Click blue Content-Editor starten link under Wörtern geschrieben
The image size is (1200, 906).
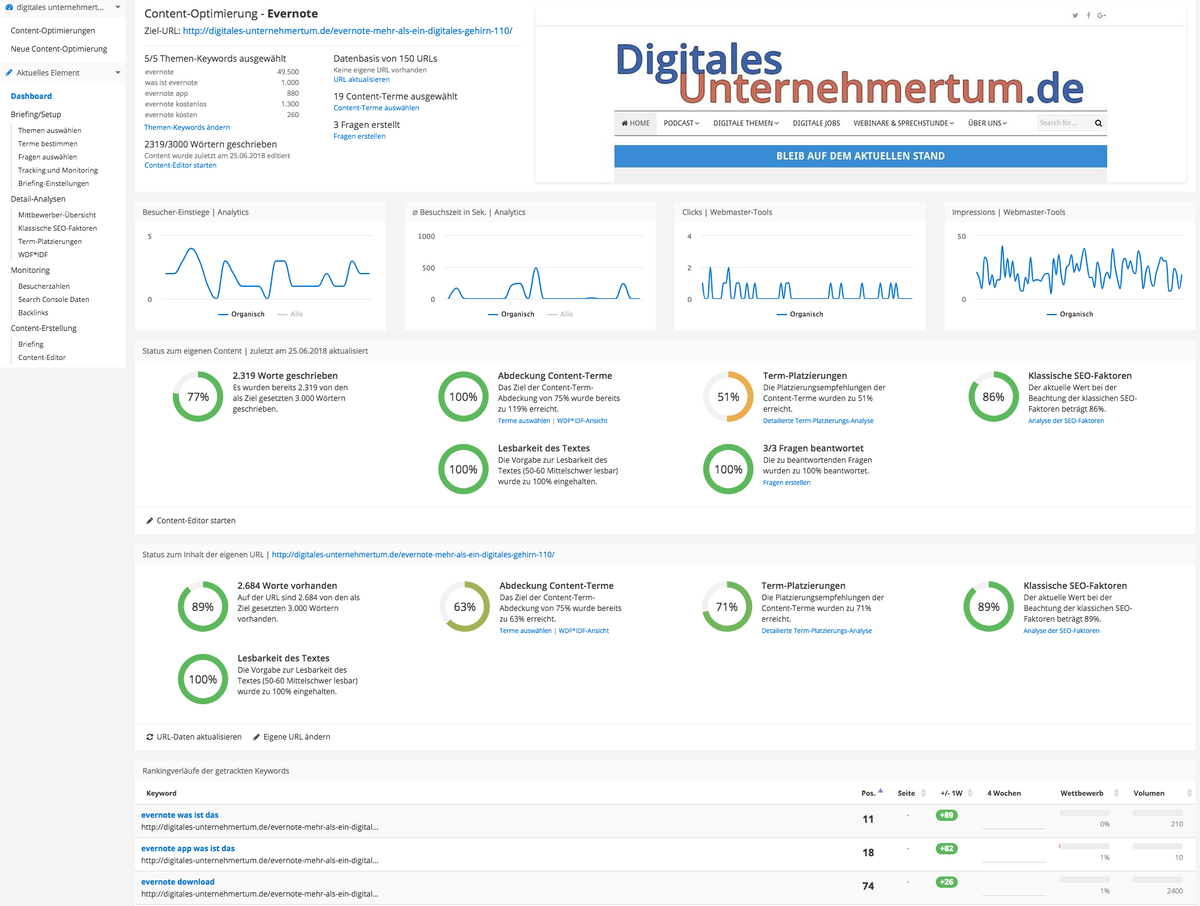tap(180, 165)
